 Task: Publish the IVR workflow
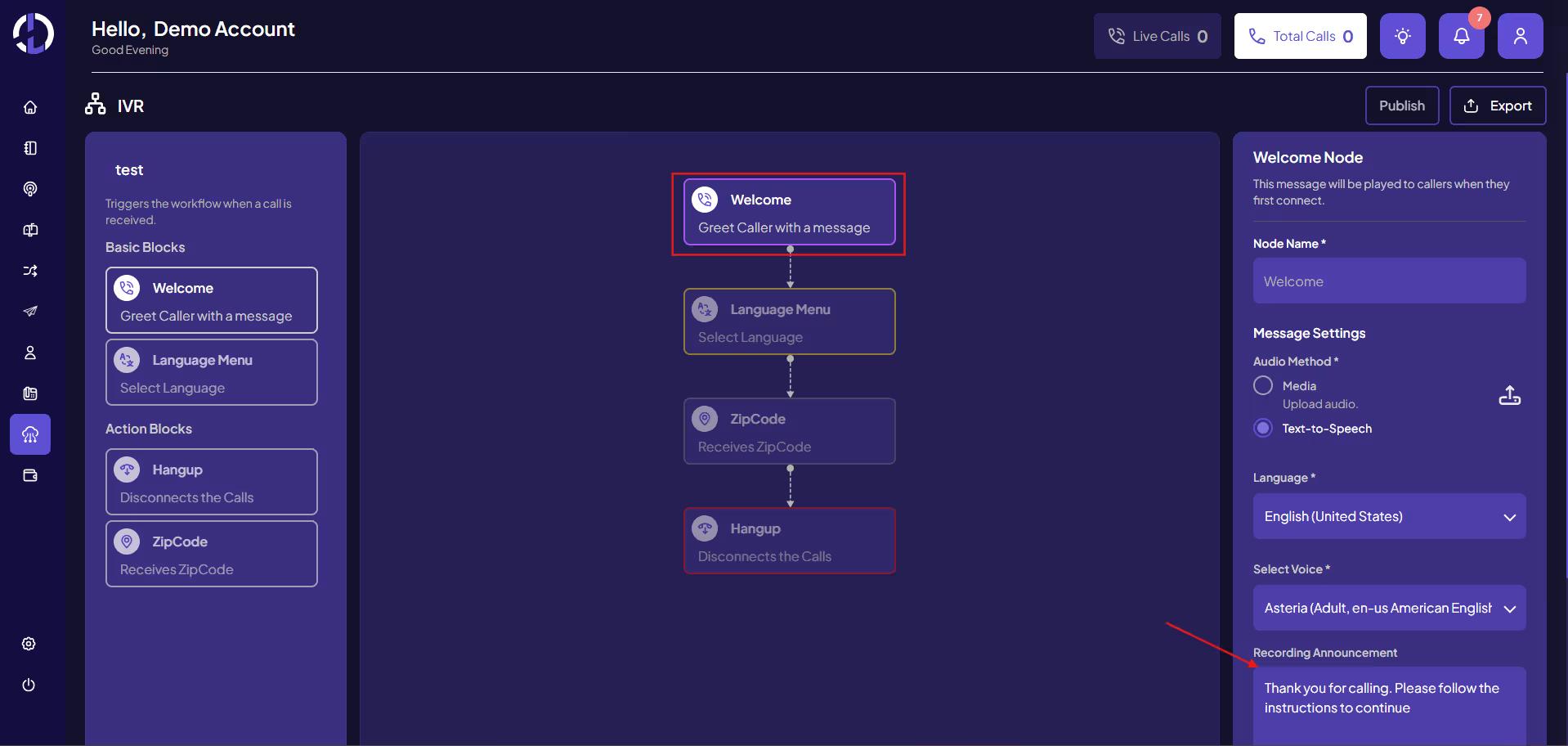(1402, 105)
